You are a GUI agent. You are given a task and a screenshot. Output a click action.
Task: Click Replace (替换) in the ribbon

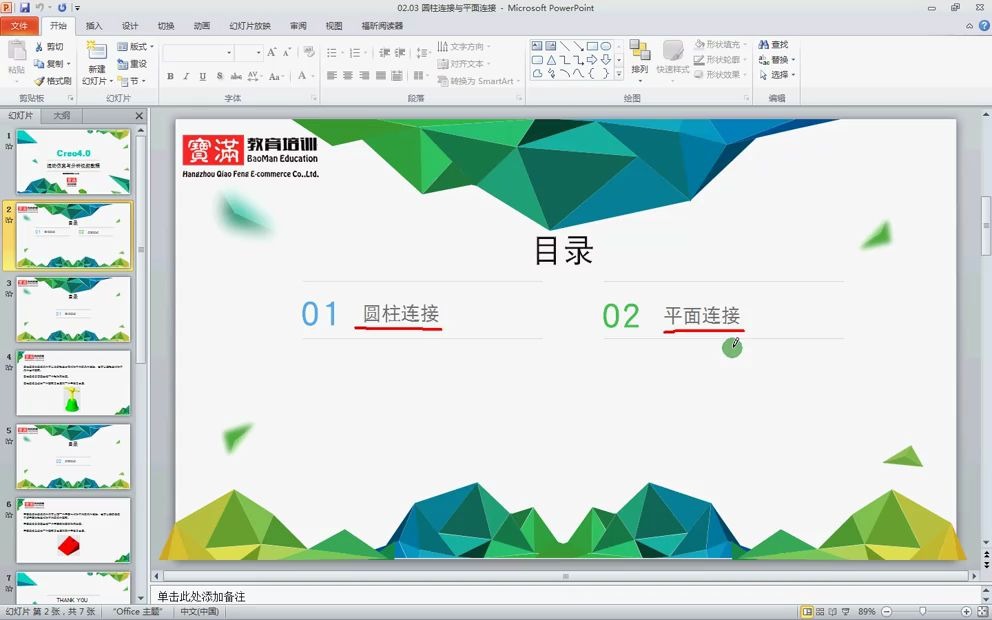775,61
